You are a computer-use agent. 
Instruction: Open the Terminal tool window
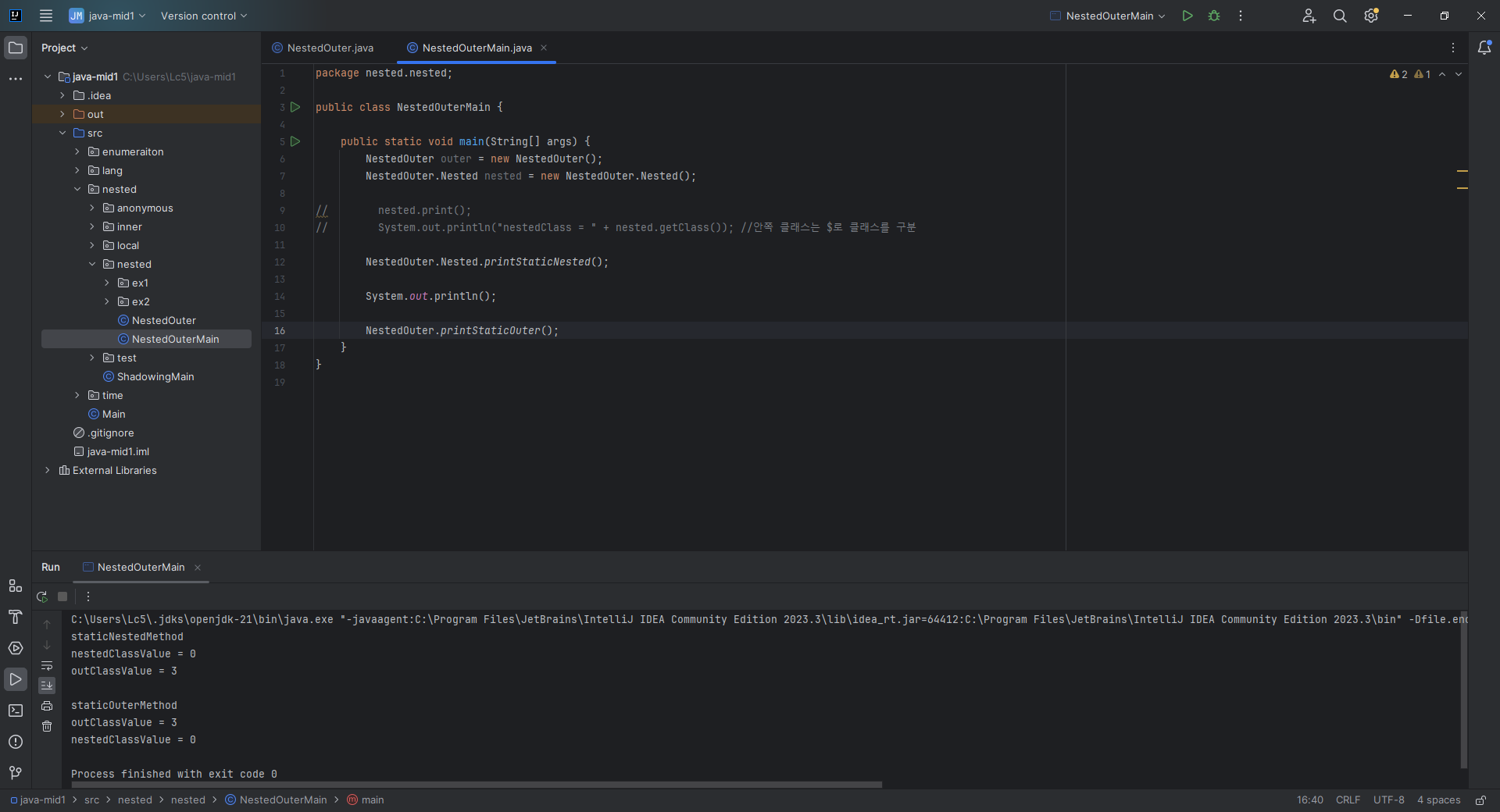(x=16, y=710)
